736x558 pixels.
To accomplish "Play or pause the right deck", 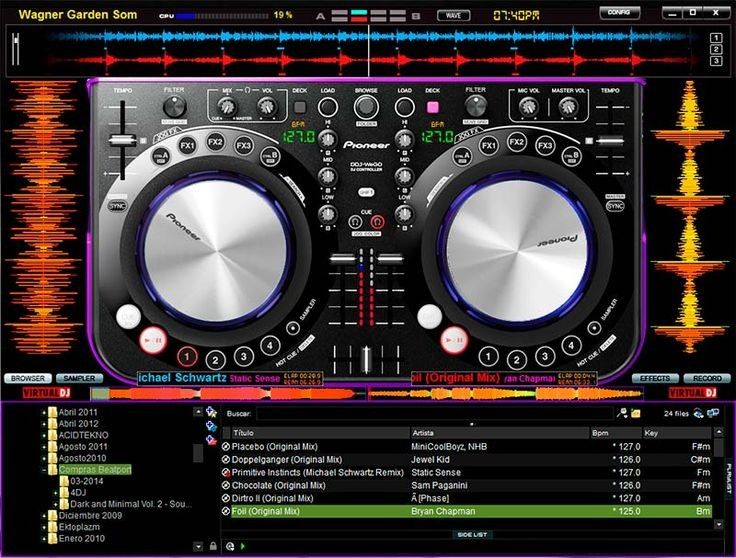I will pos(454,339).
